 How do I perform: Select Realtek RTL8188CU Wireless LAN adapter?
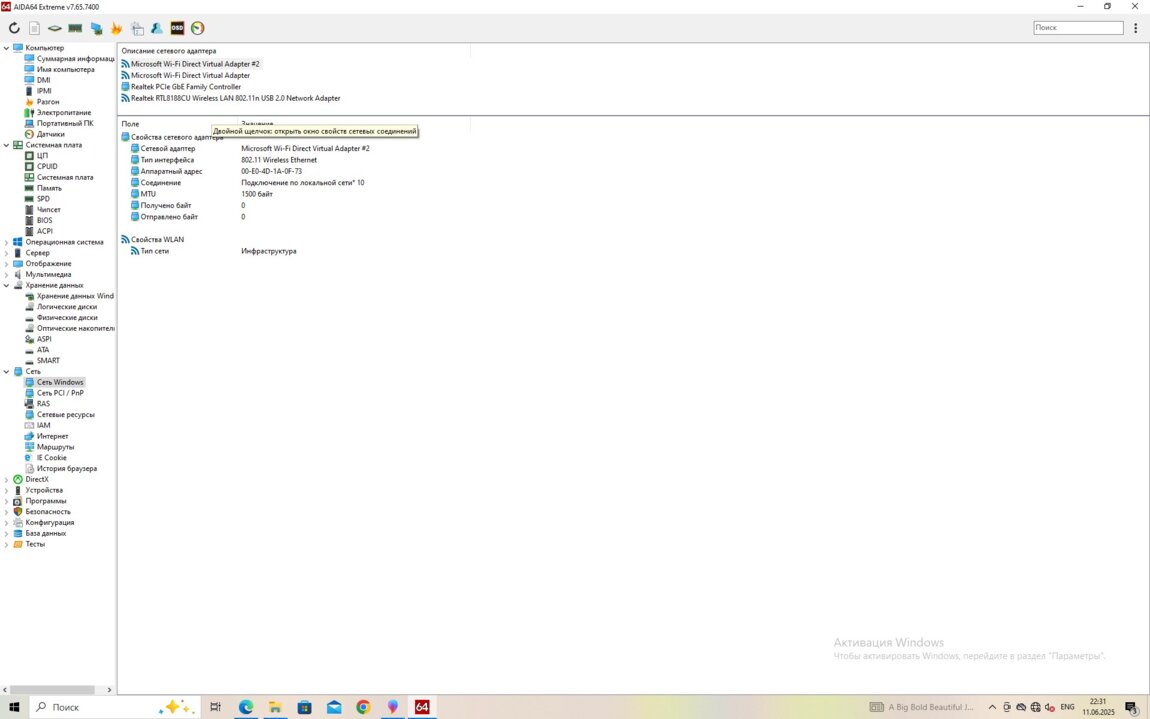235,98
